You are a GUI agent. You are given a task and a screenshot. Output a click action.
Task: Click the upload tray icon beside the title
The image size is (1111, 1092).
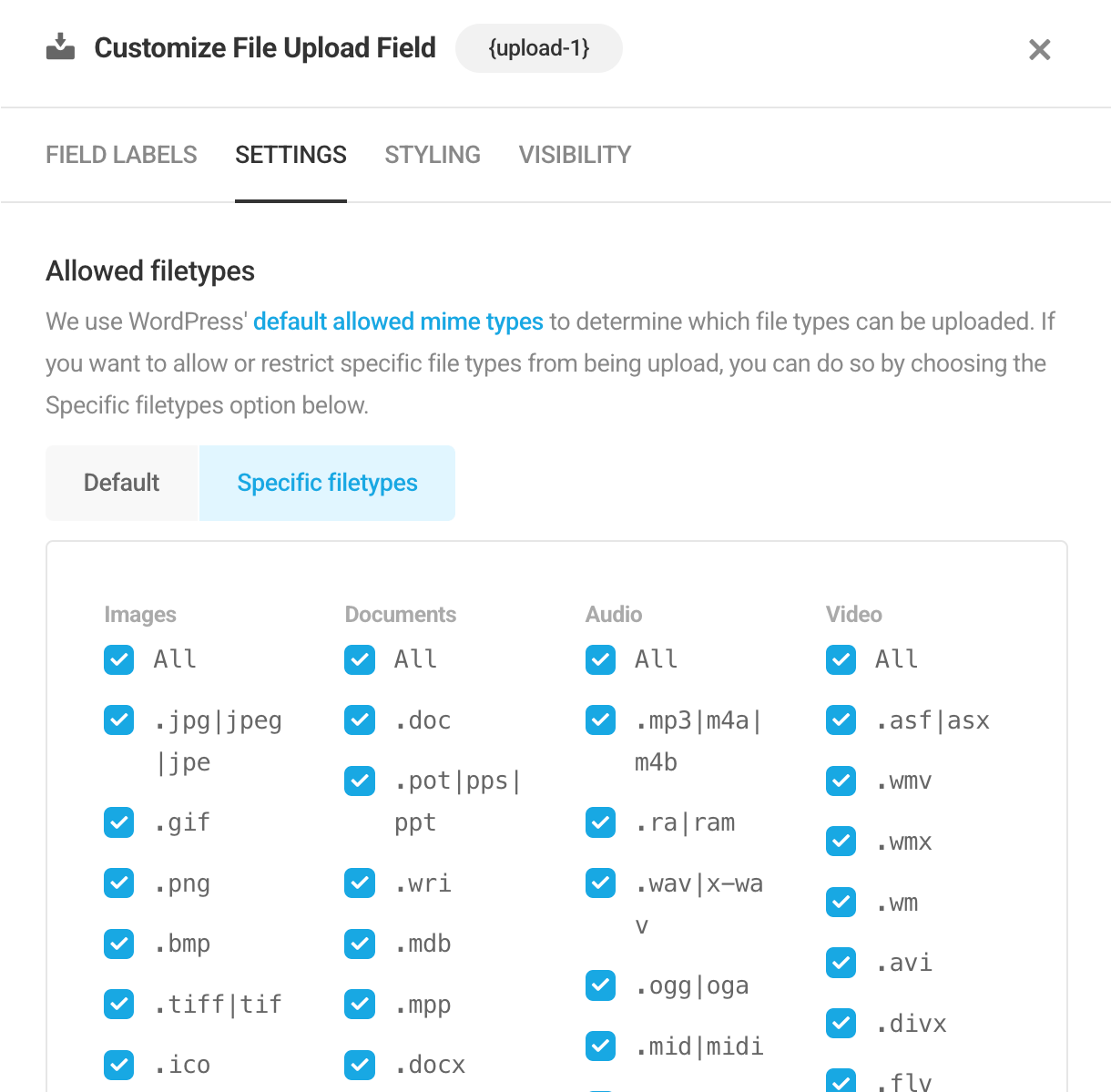click(x=60, y=47)
